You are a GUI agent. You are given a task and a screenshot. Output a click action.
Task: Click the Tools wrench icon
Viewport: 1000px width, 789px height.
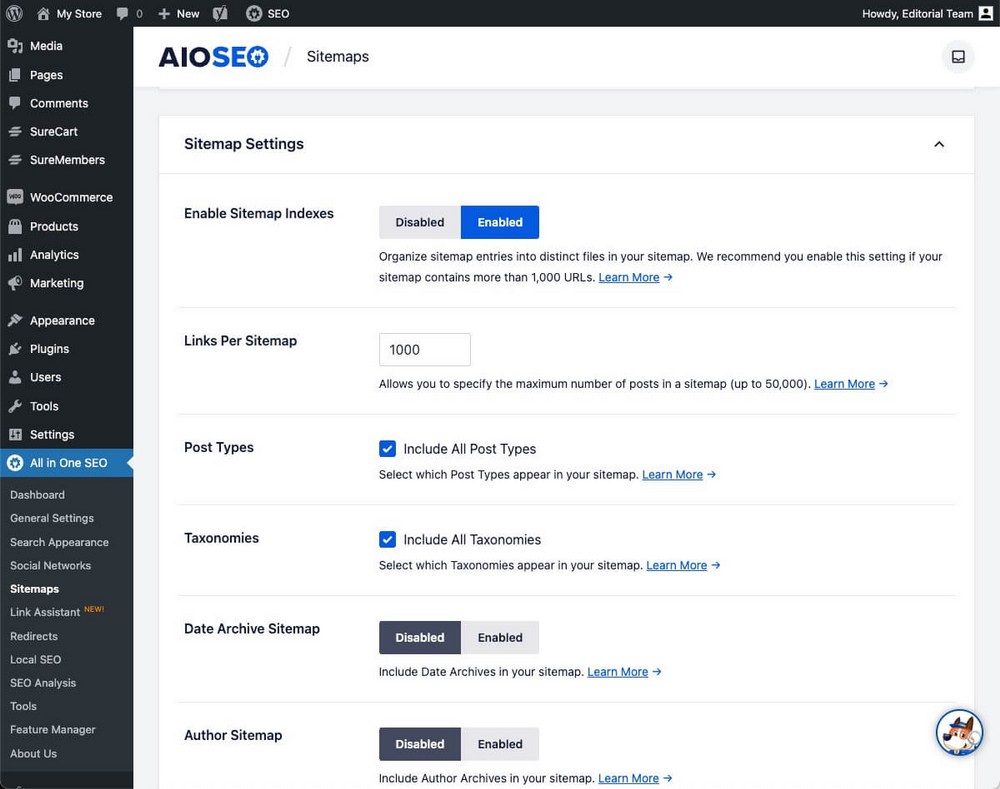(x=15, y=406)
